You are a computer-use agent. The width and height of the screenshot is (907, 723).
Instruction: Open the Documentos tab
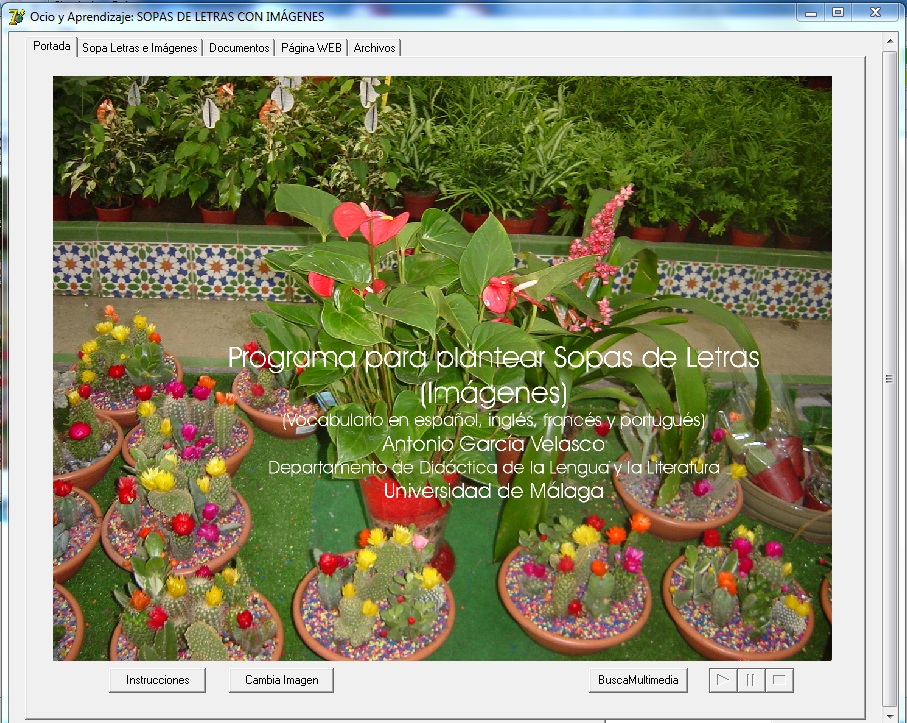[239, 48]
